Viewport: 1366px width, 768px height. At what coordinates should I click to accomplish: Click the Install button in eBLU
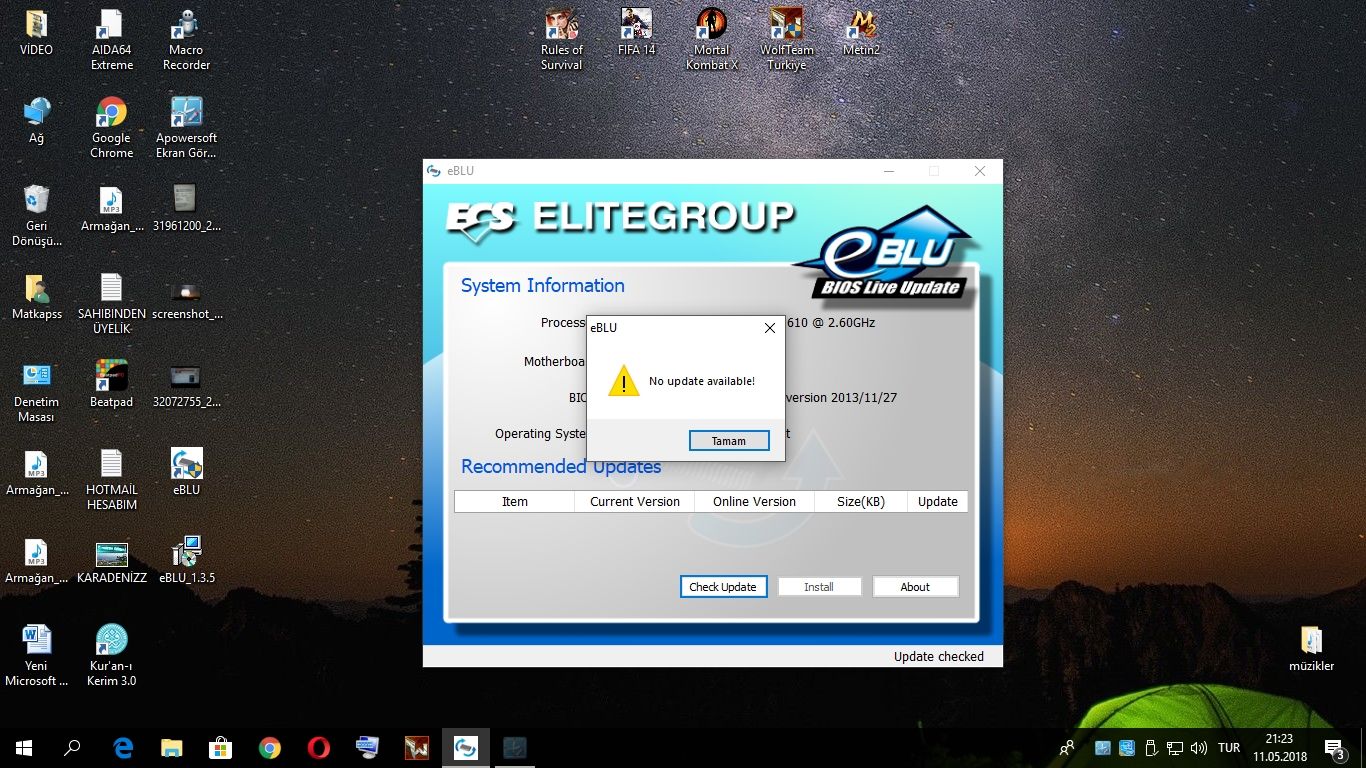(x=819, y=587)
